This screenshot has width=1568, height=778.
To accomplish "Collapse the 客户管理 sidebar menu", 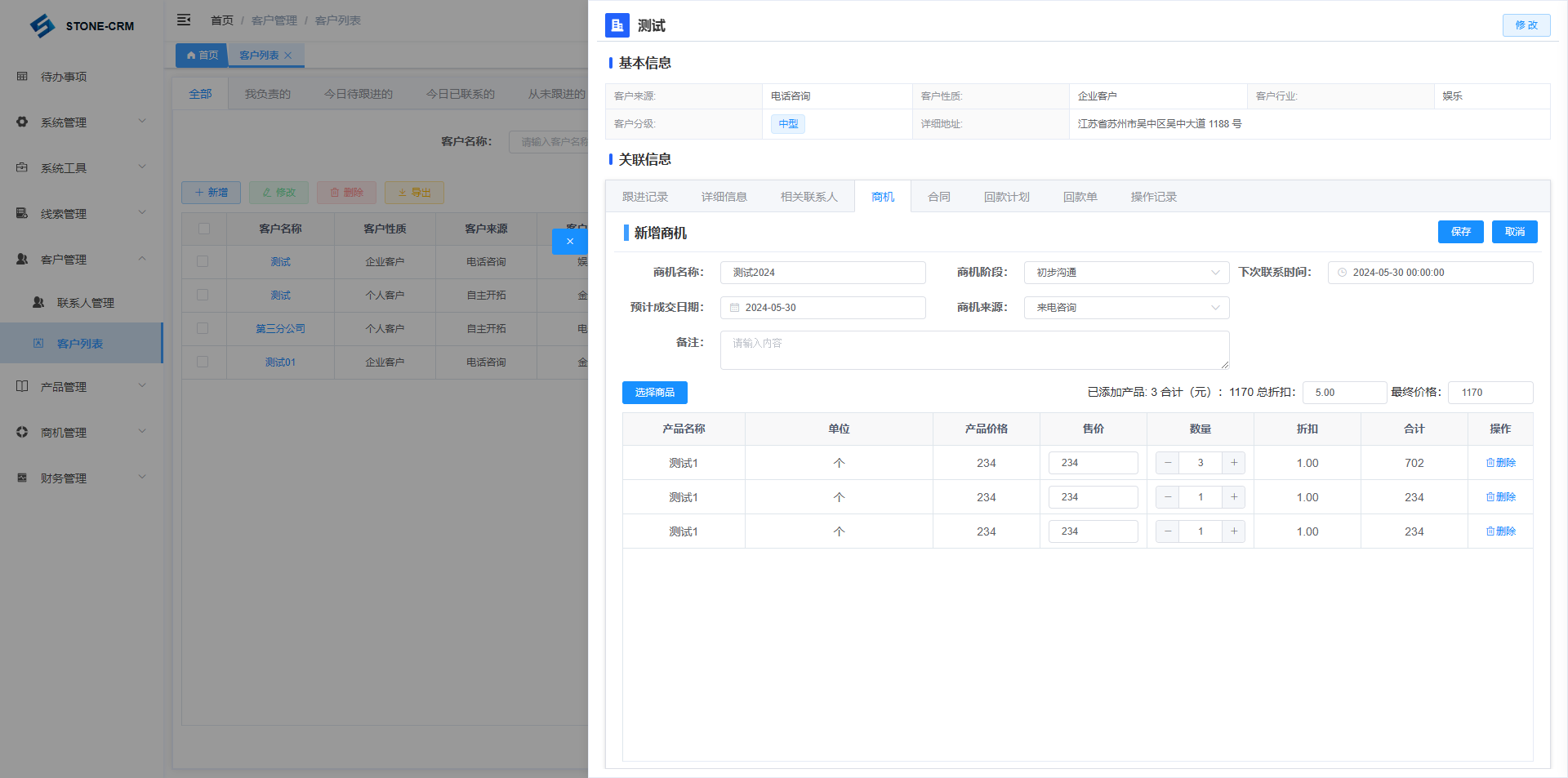I will pyautogui.click(x=82, y=260).
